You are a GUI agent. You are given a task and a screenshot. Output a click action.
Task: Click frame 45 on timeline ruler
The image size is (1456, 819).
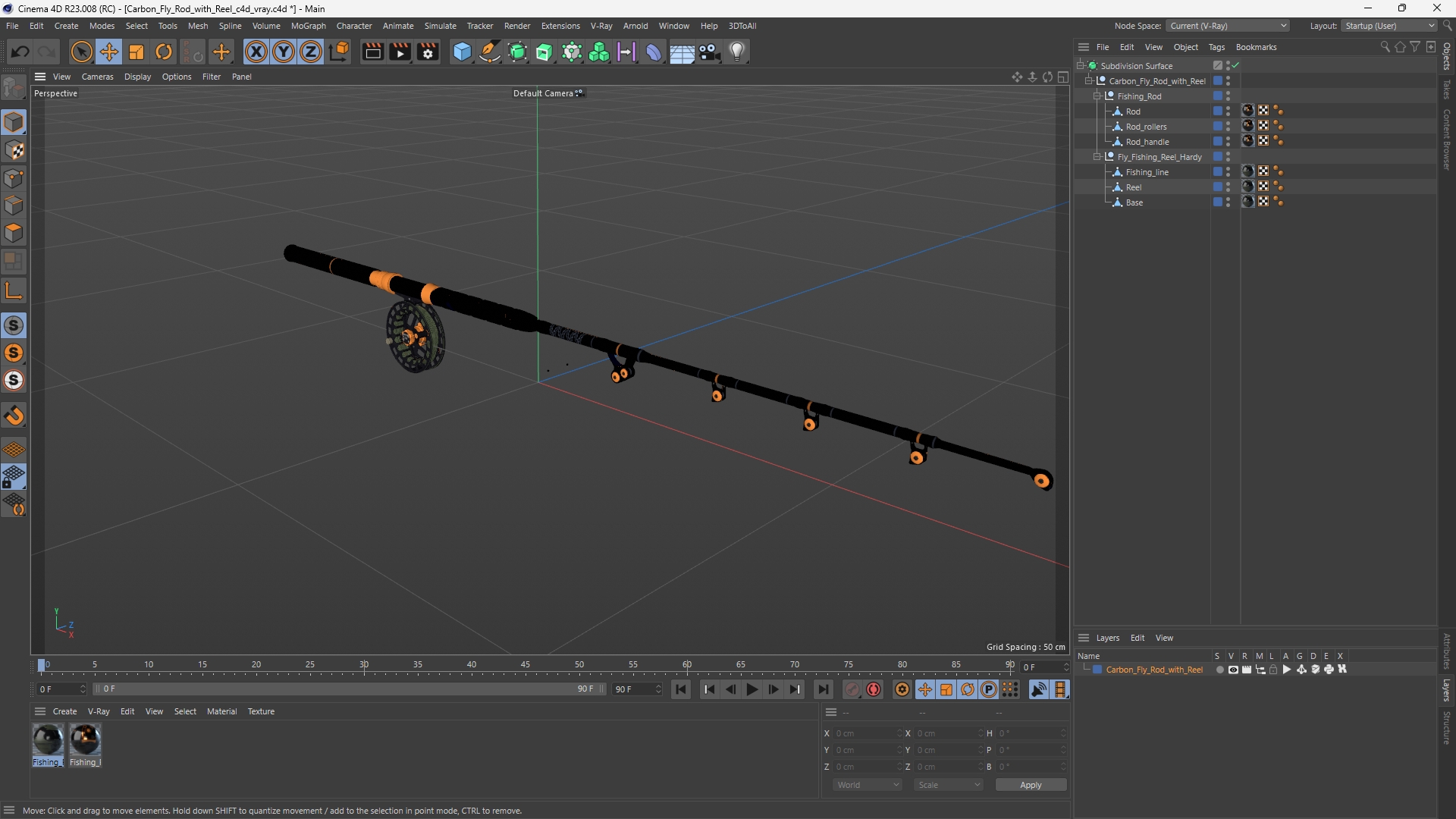pos(526,665)
